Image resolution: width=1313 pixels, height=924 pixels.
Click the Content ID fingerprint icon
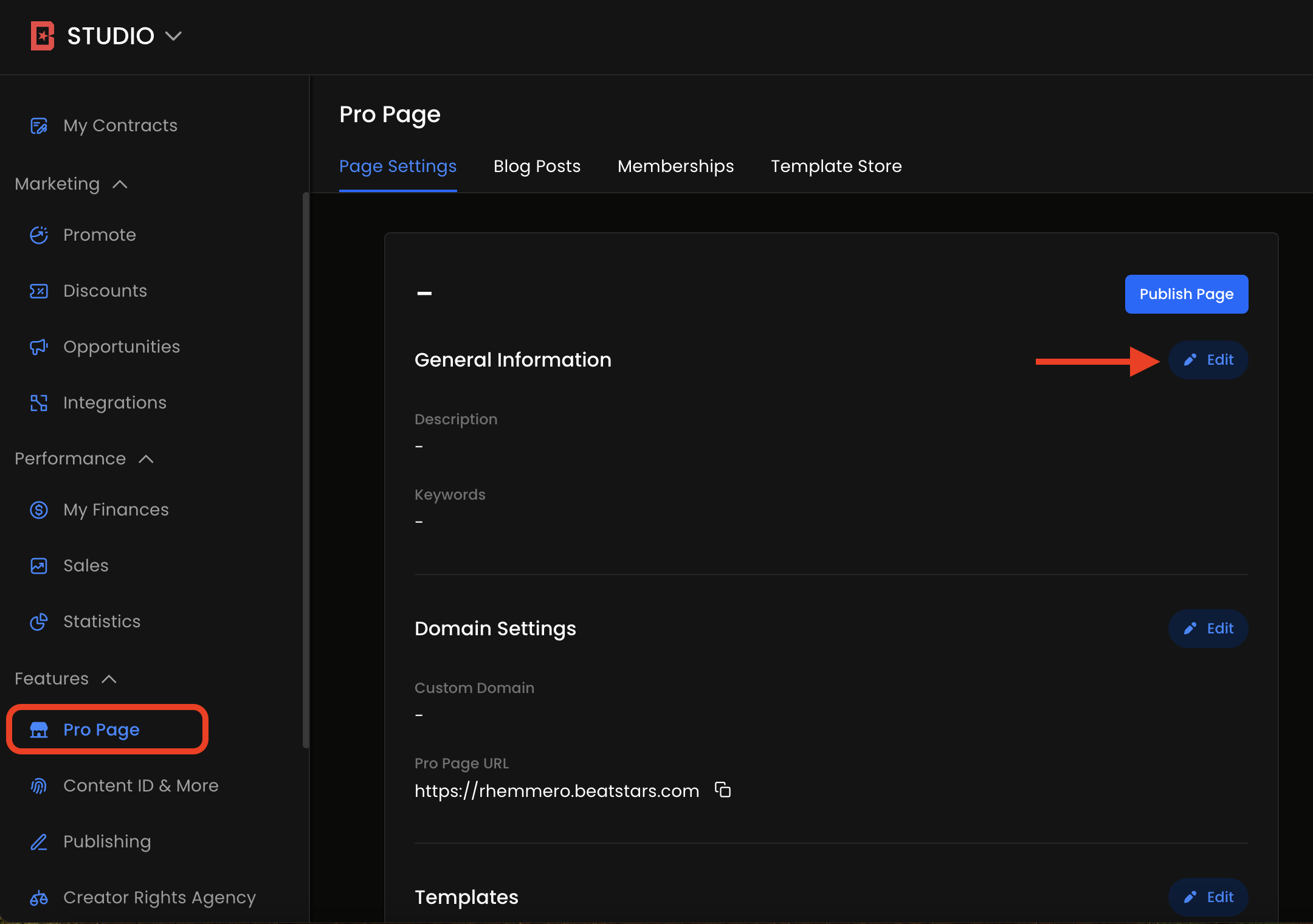click(39, 786)
